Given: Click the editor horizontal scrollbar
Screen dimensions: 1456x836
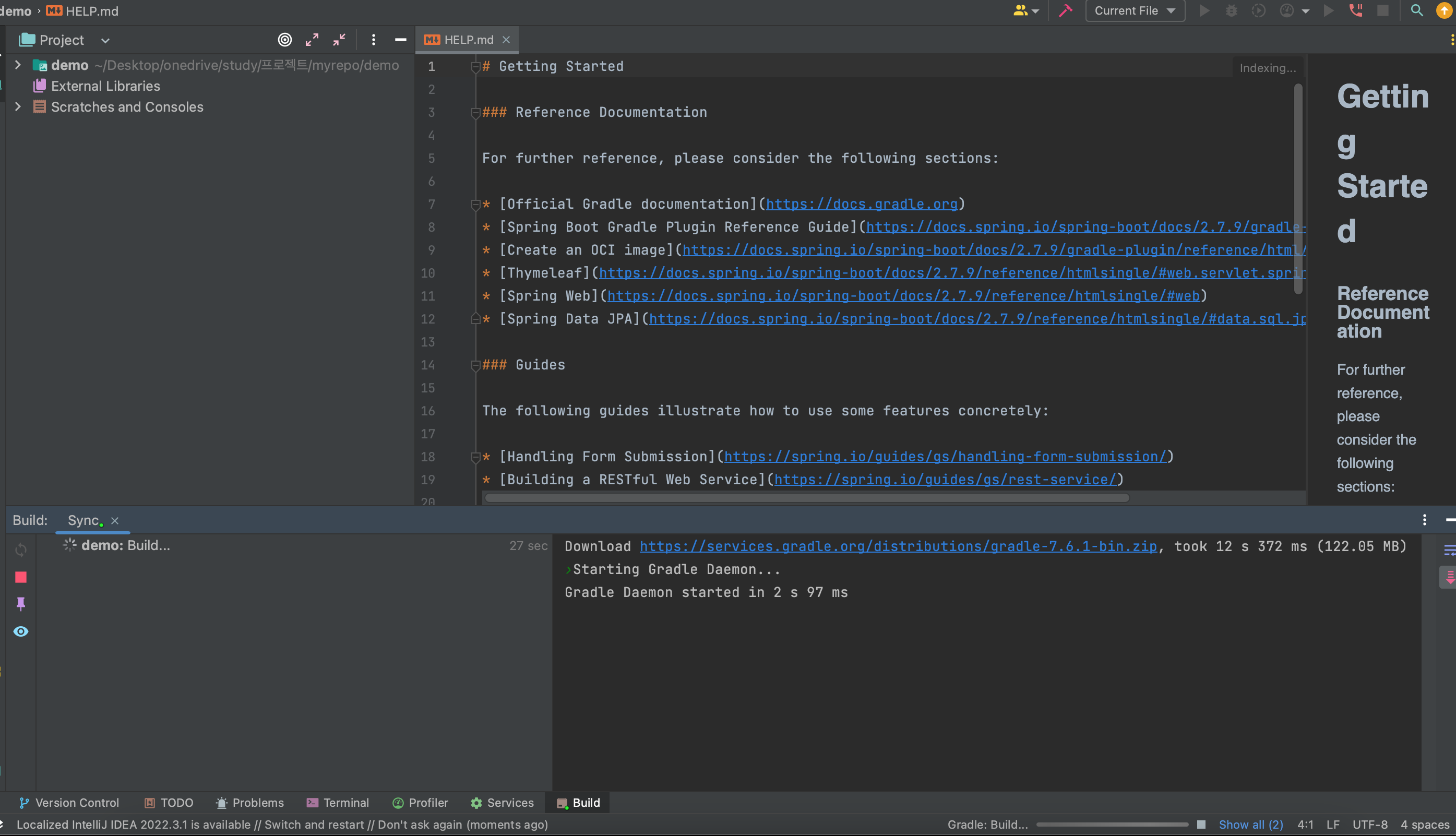Looking at the screenshot, I should point(806,498).
